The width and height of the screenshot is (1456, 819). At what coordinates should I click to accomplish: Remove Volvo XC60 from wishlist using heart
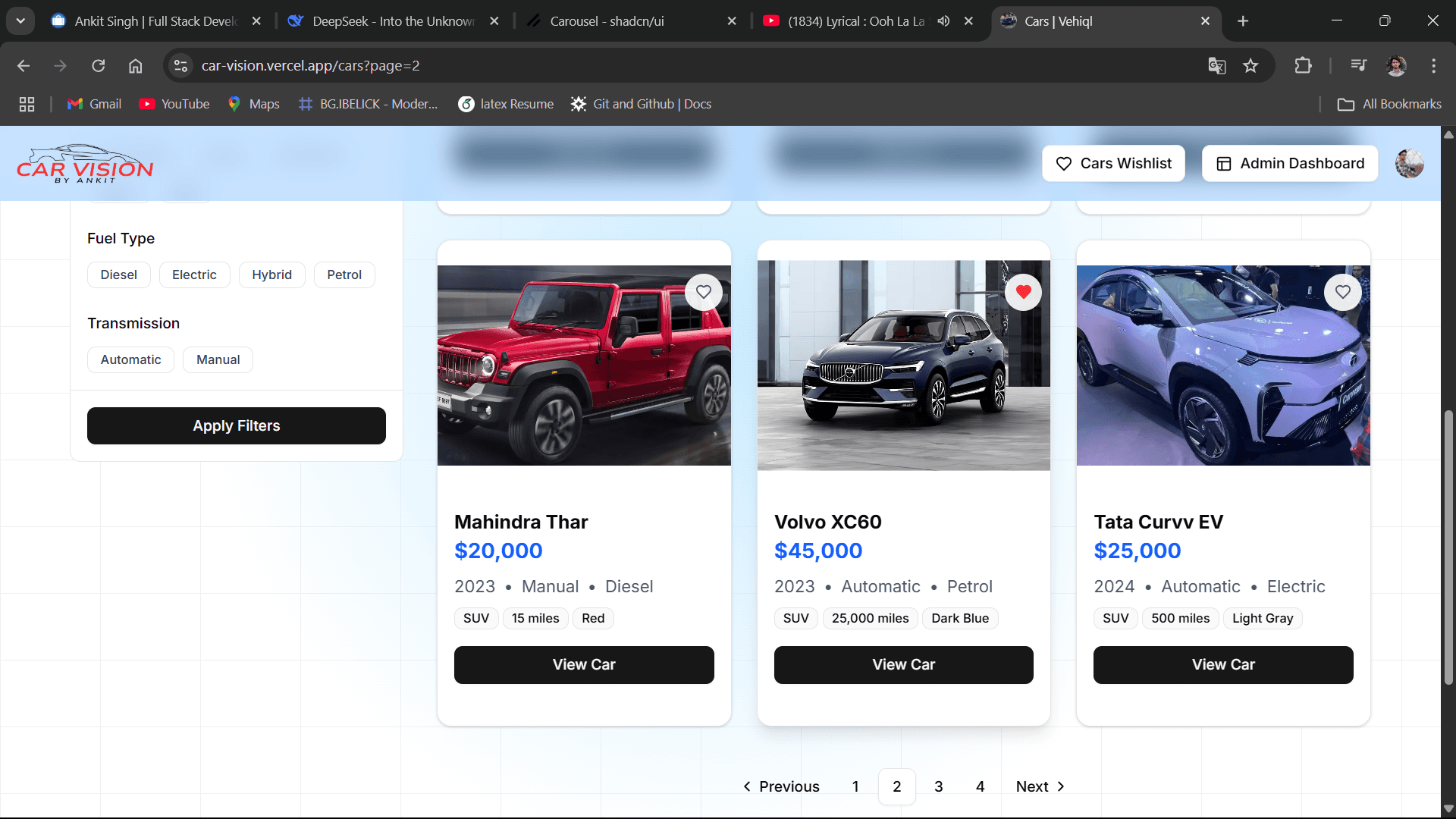pyautogui.click(x=1024, y=292)
